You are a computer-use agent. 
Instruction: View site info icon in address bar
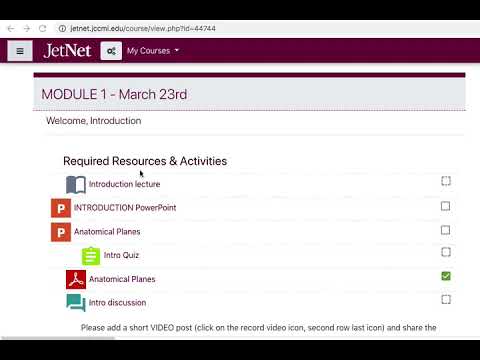point(62,29)
